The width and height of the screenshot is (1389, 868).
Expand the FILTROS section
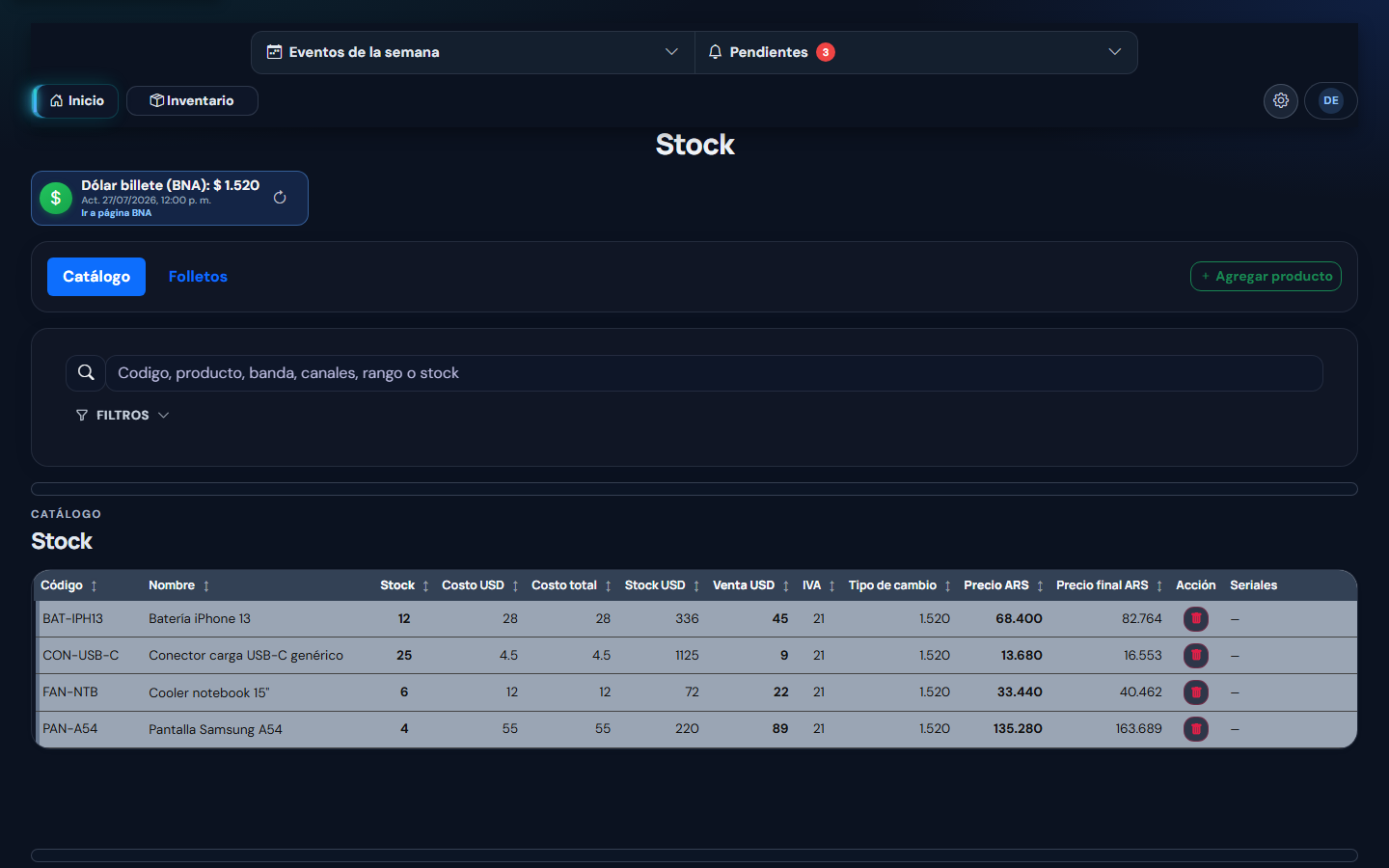click(x=123, y=415)
